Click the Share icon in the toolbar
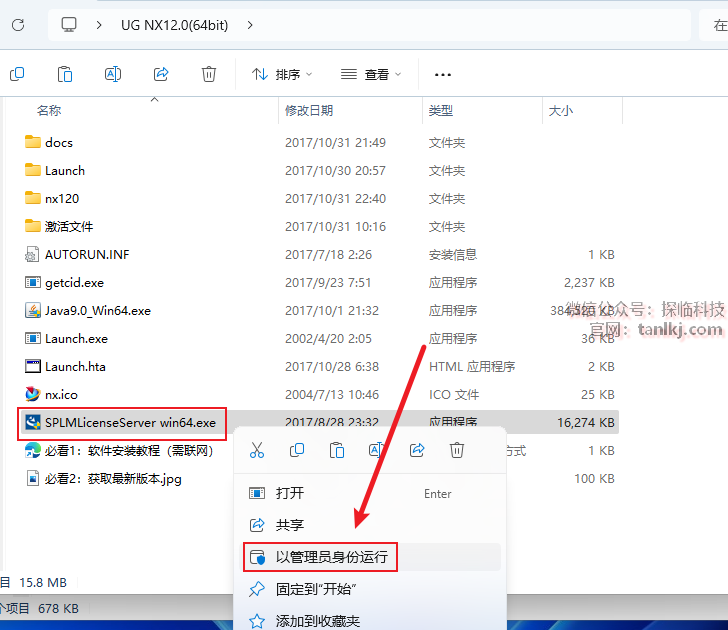The width and height of the screenshot is (728, 630). [161, 74]
